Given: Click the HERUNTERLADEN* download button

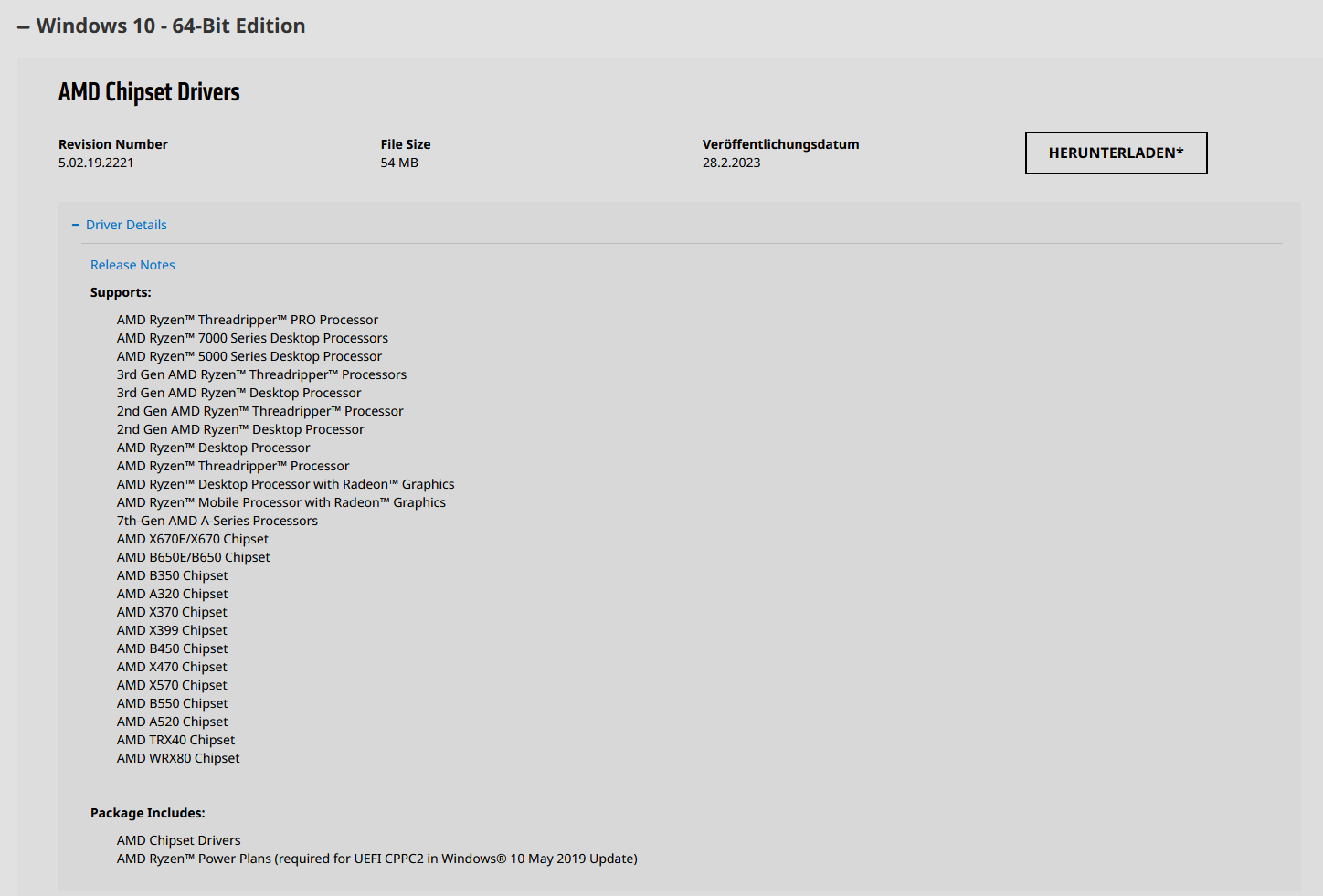Looking at the screenshot, I should 1116,153.
